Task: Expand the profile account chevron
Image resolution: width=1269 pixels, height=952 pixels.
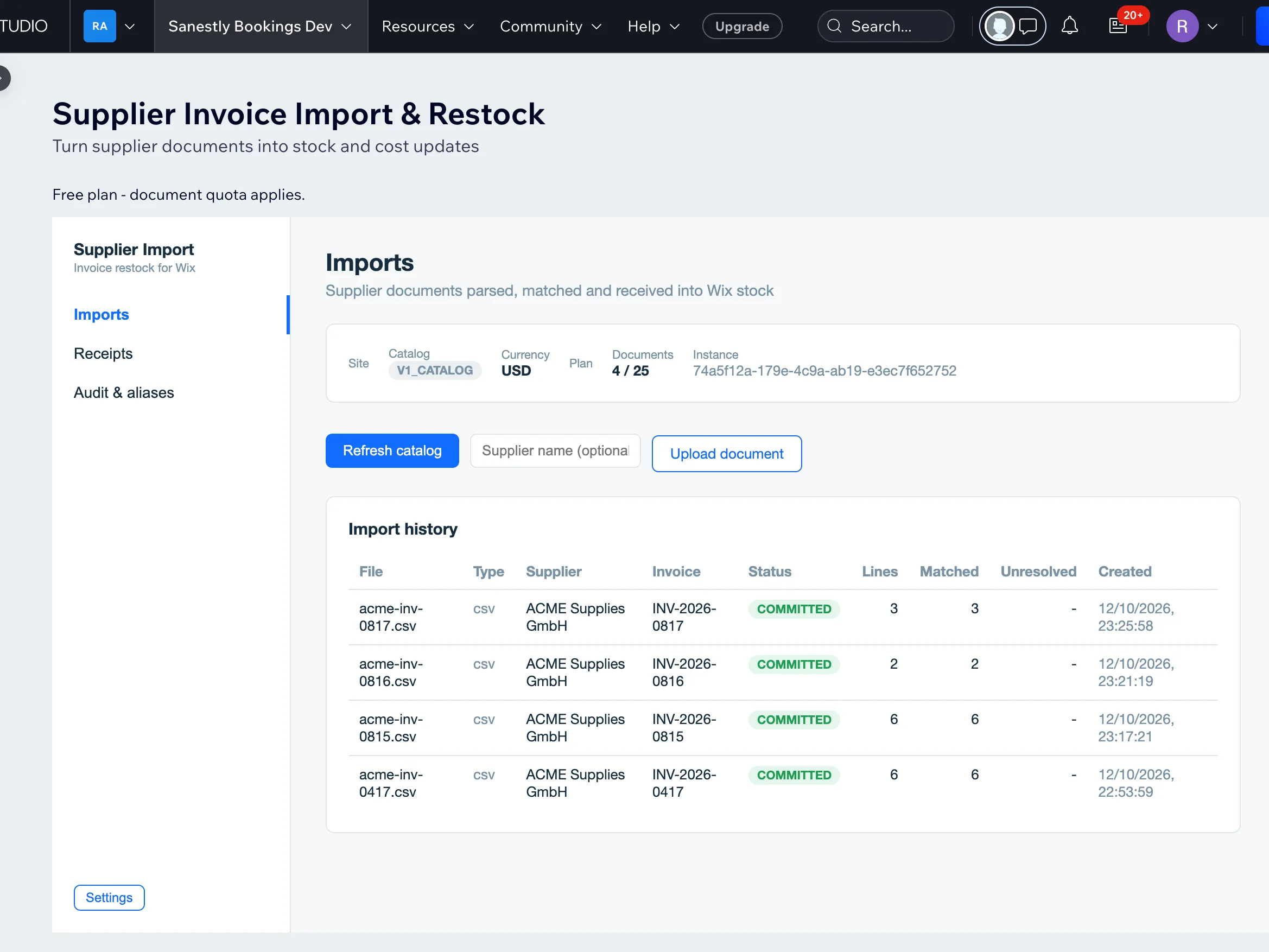Action: (x=1212, y=27)
